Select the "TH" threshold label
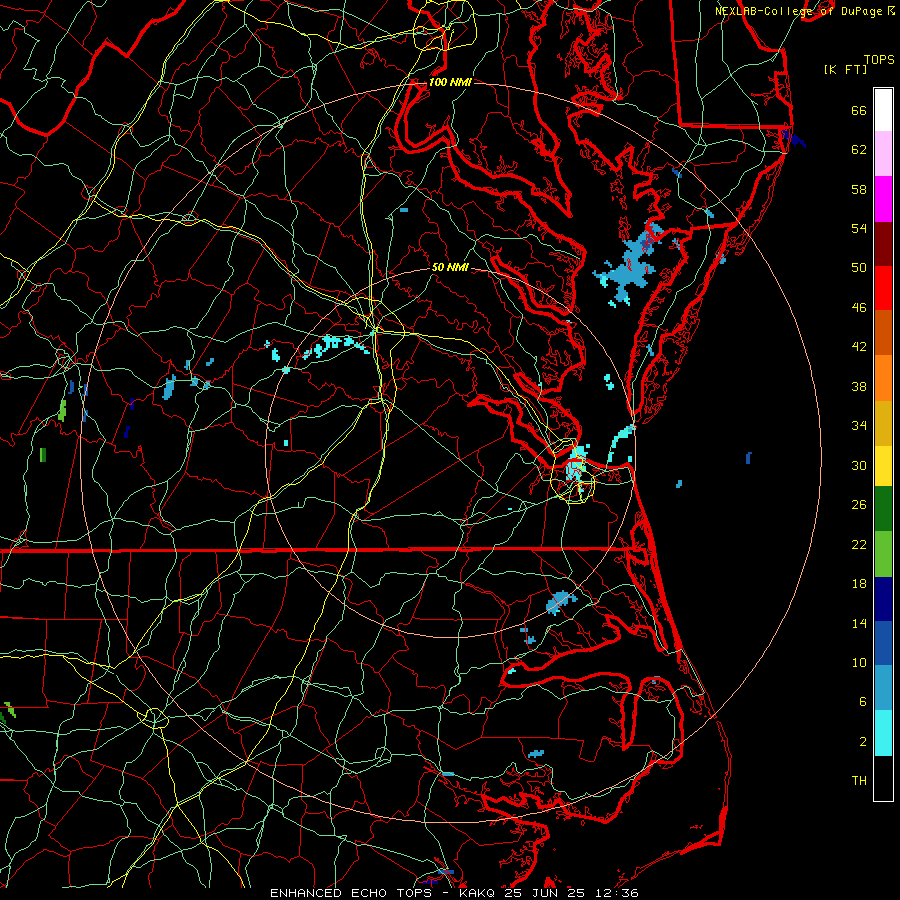The image size is (900, 900). (x=859, y=780)
